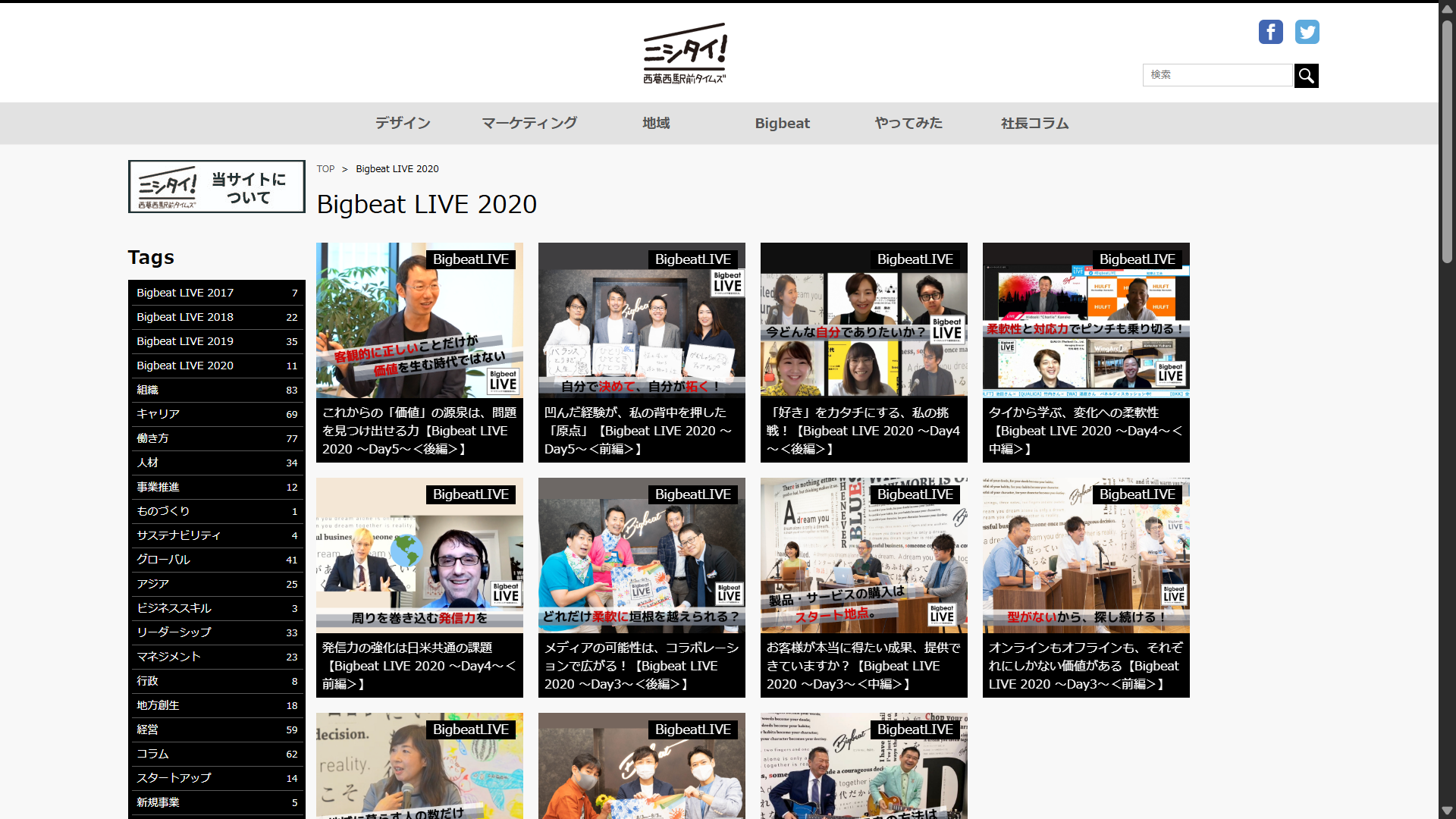The image size is (1456, 819).
Task: Open the マーケティング menu
Action: [x=529, y=123]
